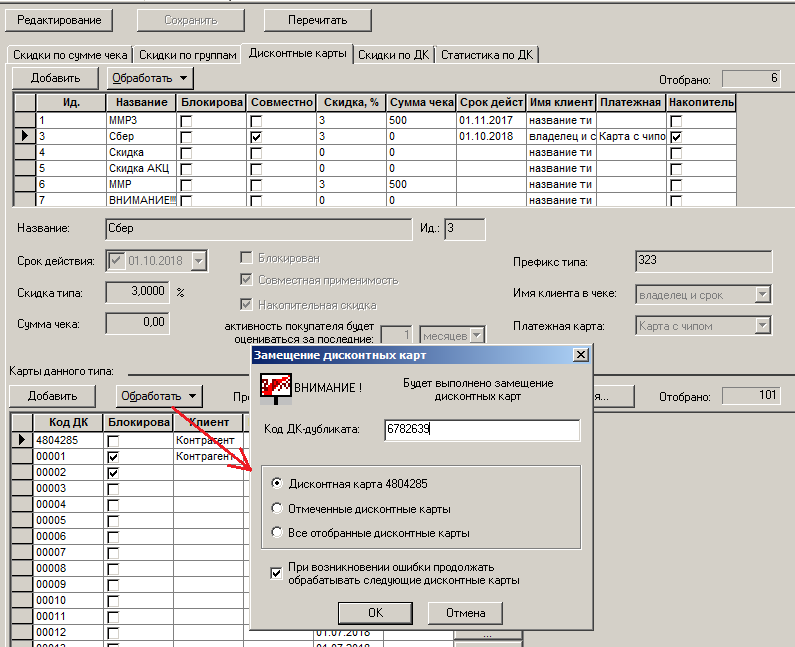Click row selector arrow for card 4804285
The width and height of the screenshot is (795, 647).
tap(22, 440)
